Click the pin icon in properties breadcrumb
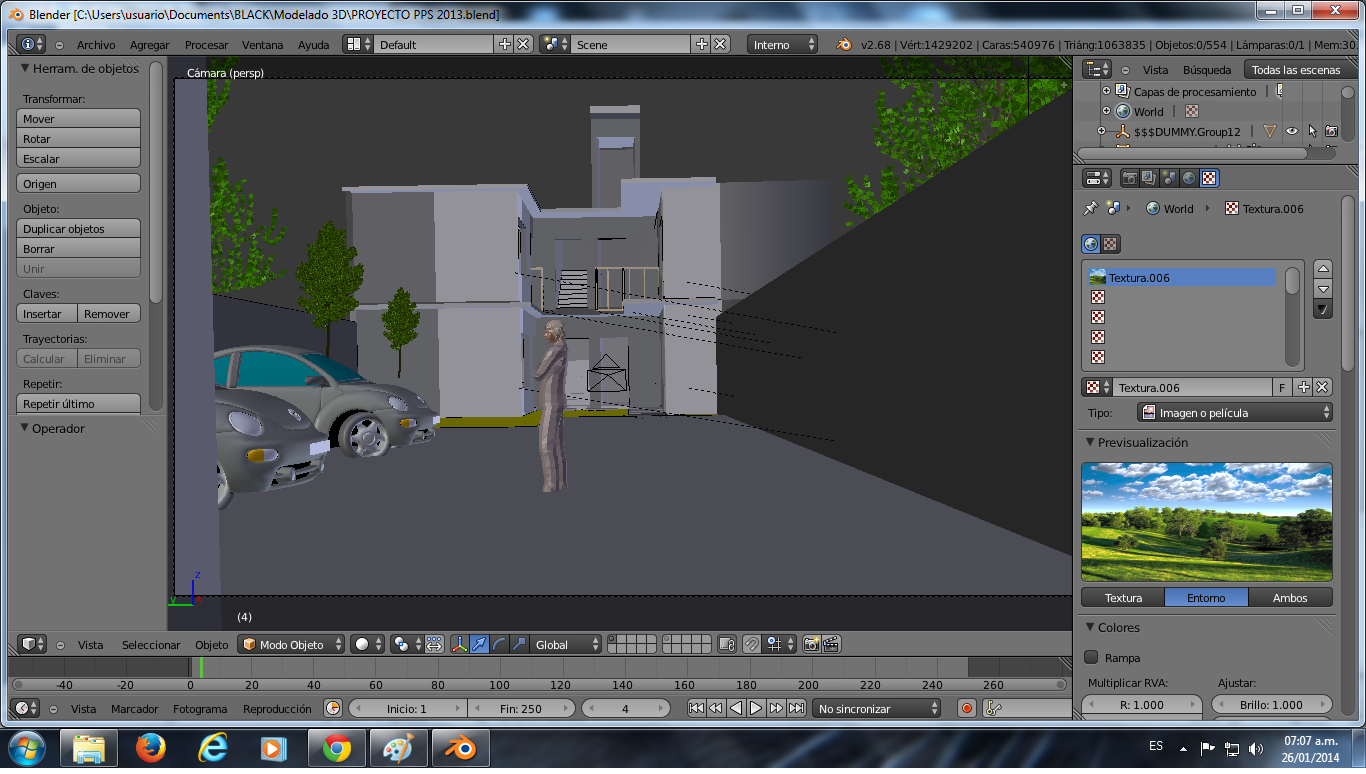This screenshot has height=774, width=1366. pos(1091,209)
